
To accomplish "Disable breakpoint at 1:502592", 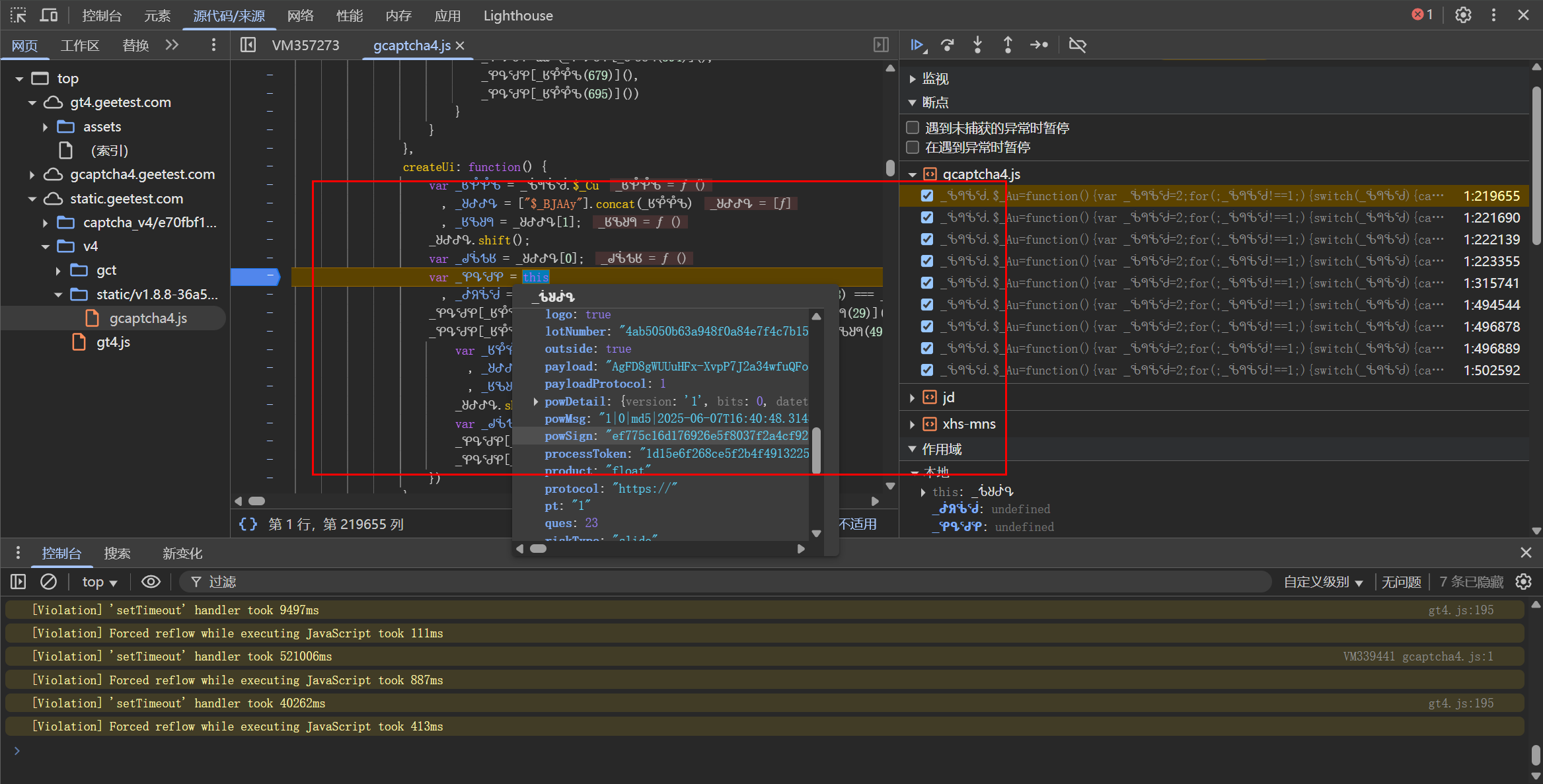I will tap(927, 370).
